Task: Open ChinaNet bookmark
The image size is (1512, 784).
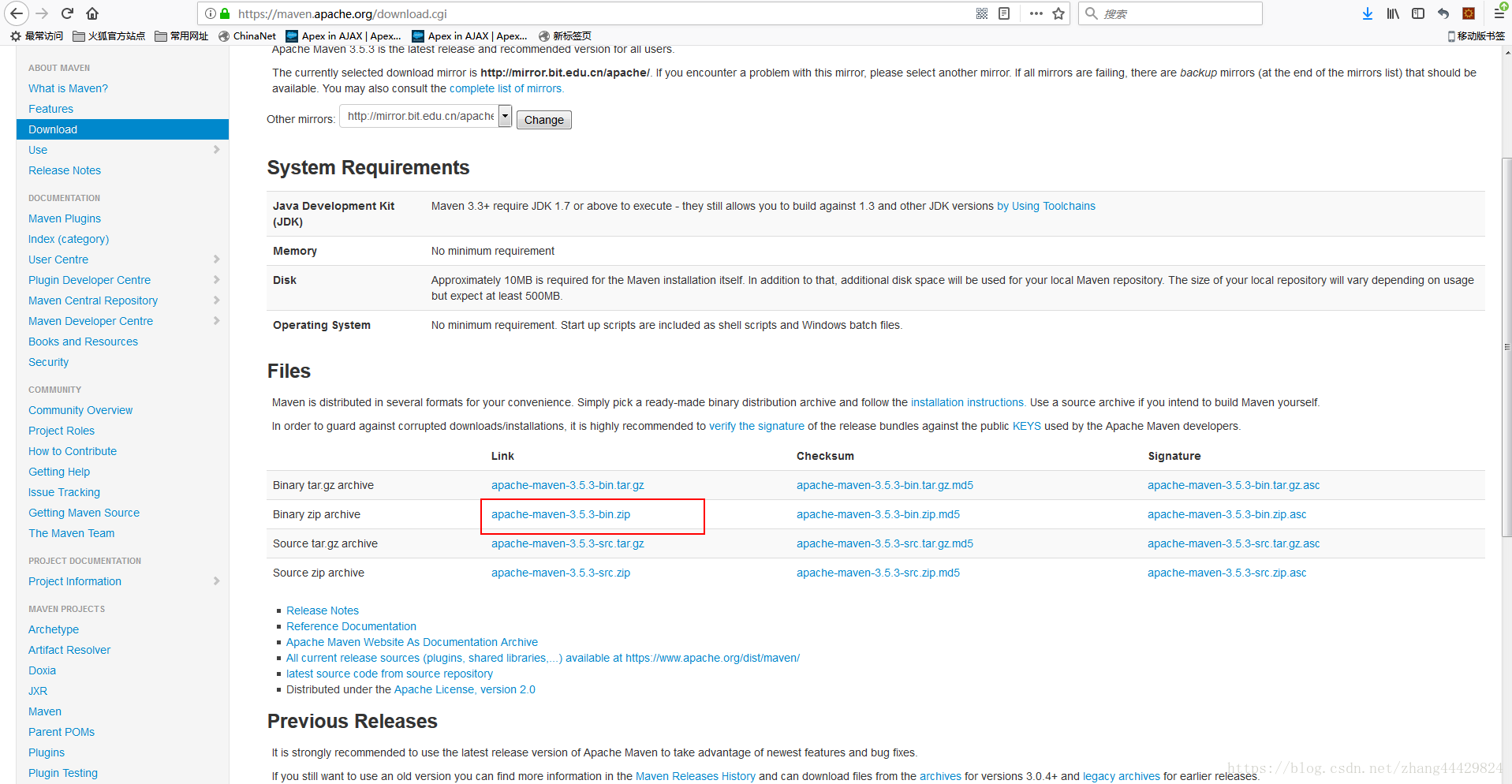Action: [247, 36]
